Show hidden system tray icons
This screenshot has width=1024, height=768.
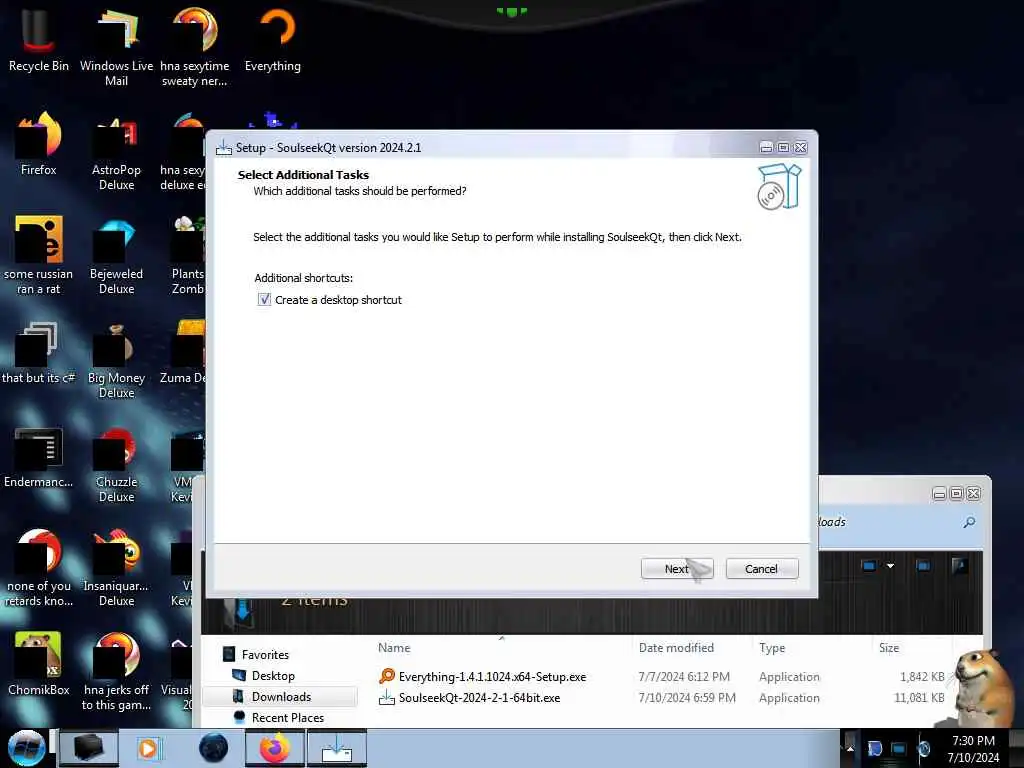click(x=850, y=748)
